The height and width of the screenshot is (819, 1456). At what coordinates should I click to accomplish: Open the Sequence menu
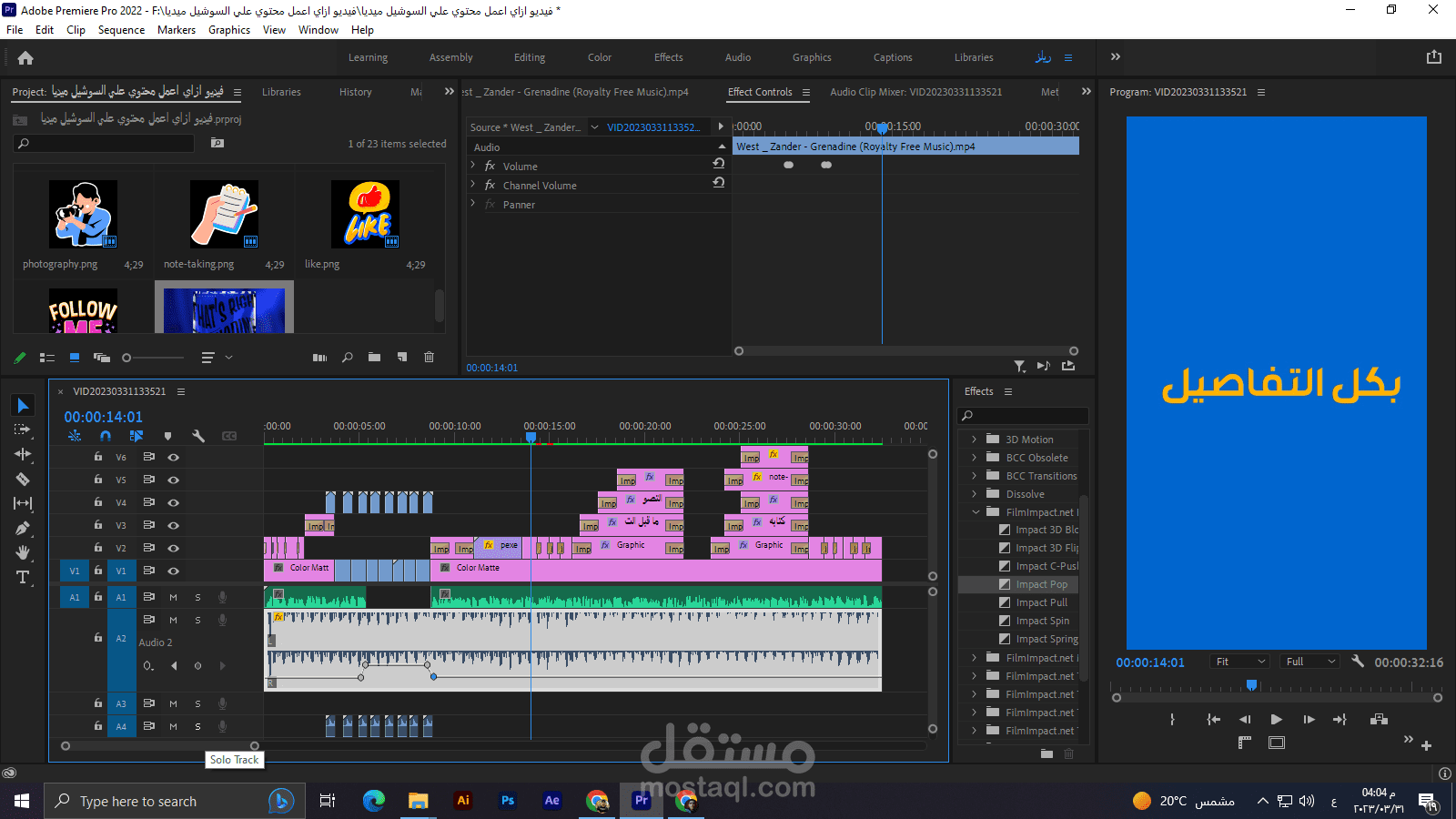point(121,30)
